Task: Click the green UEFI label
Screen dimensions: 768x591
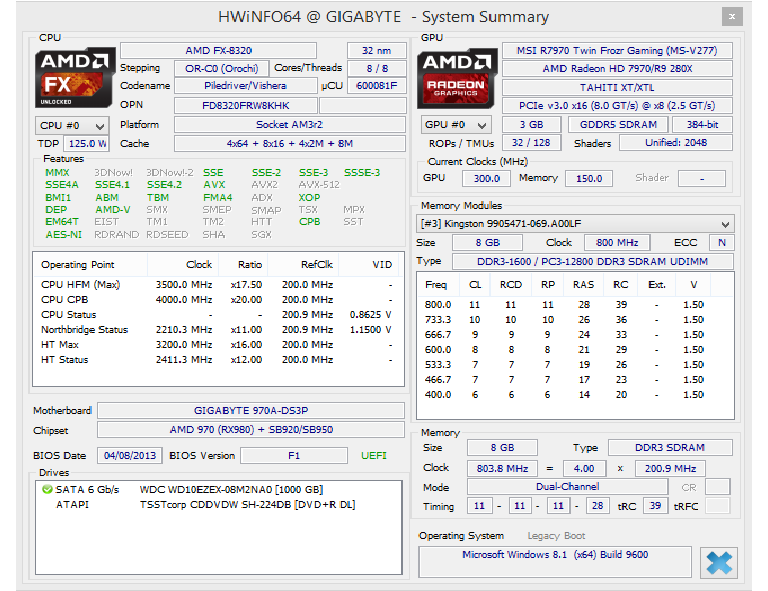Action: point(374,455)
